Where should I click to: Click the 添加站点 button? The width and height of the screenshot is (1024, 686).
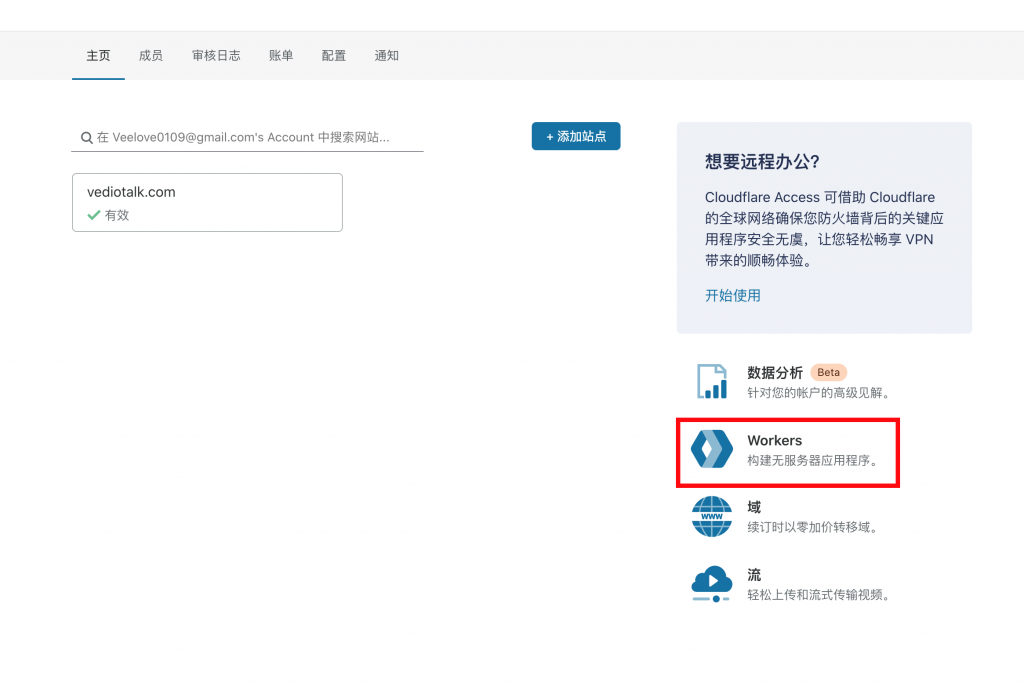576,137
